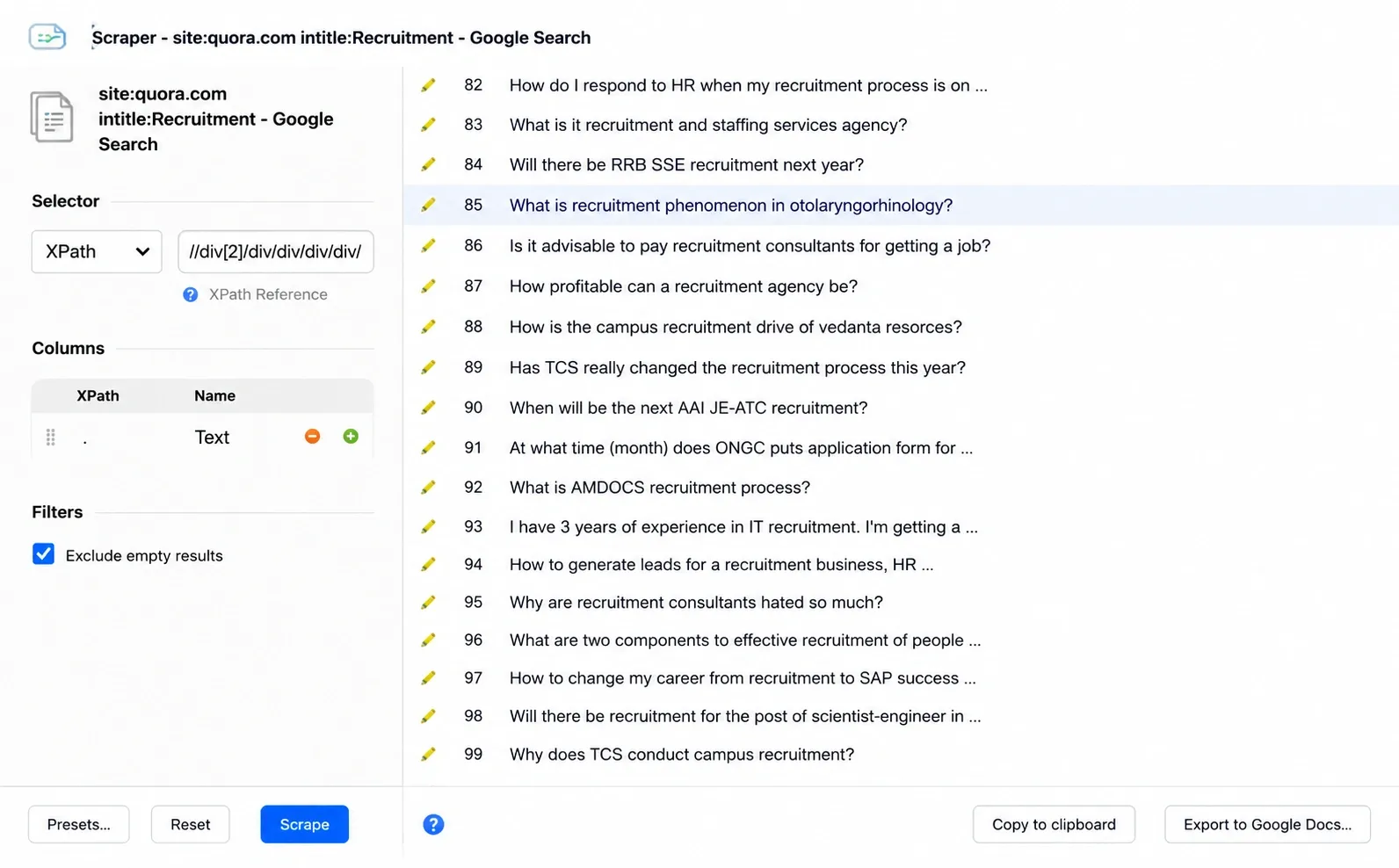Select 'I have 3 years of experience in IT' row
The height and width of the screenshot is (868, 1399).
pos(901,527)
